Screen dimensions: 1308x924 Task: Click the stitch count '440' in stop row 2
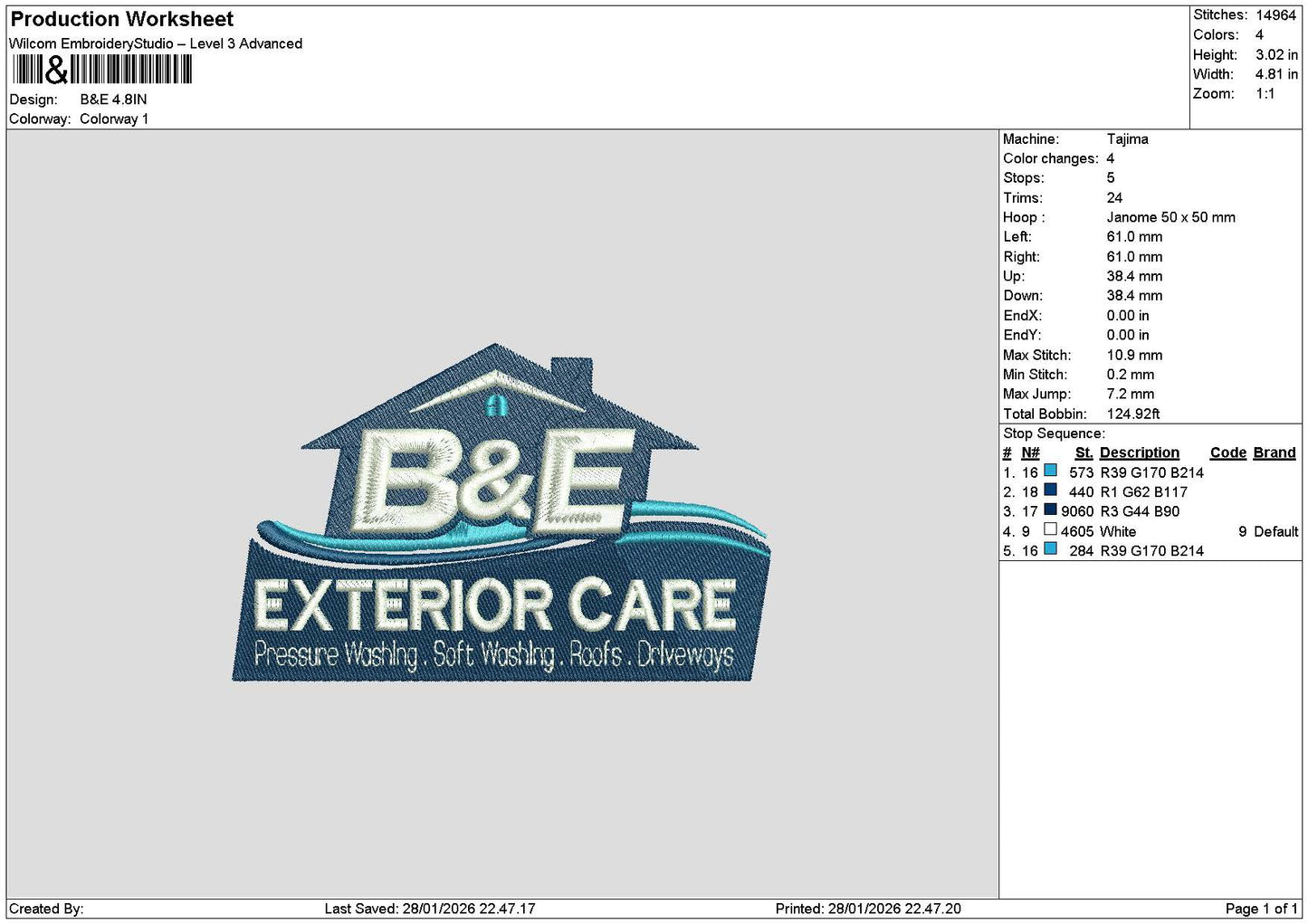coord(1082,491)
